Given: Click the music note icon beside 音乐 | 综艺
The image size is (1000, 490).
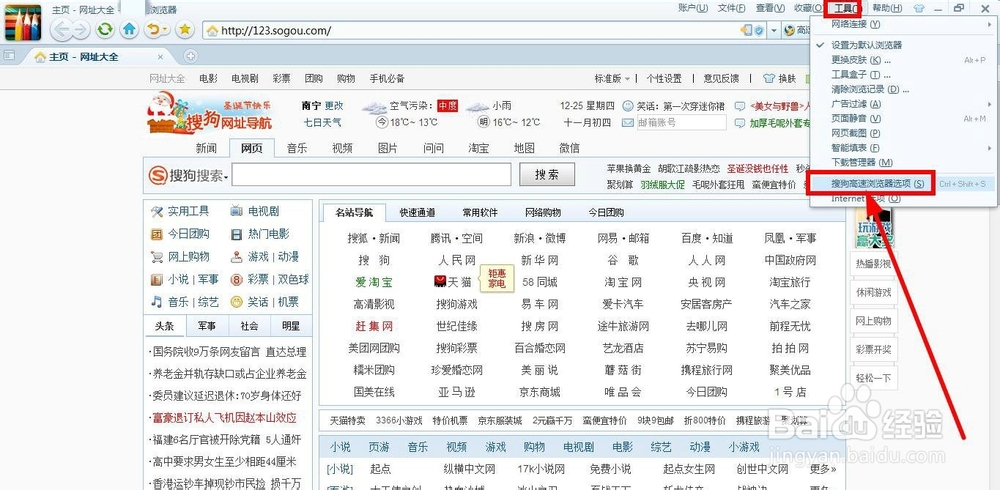Looking at the screenshot, I should coord(156,301).
